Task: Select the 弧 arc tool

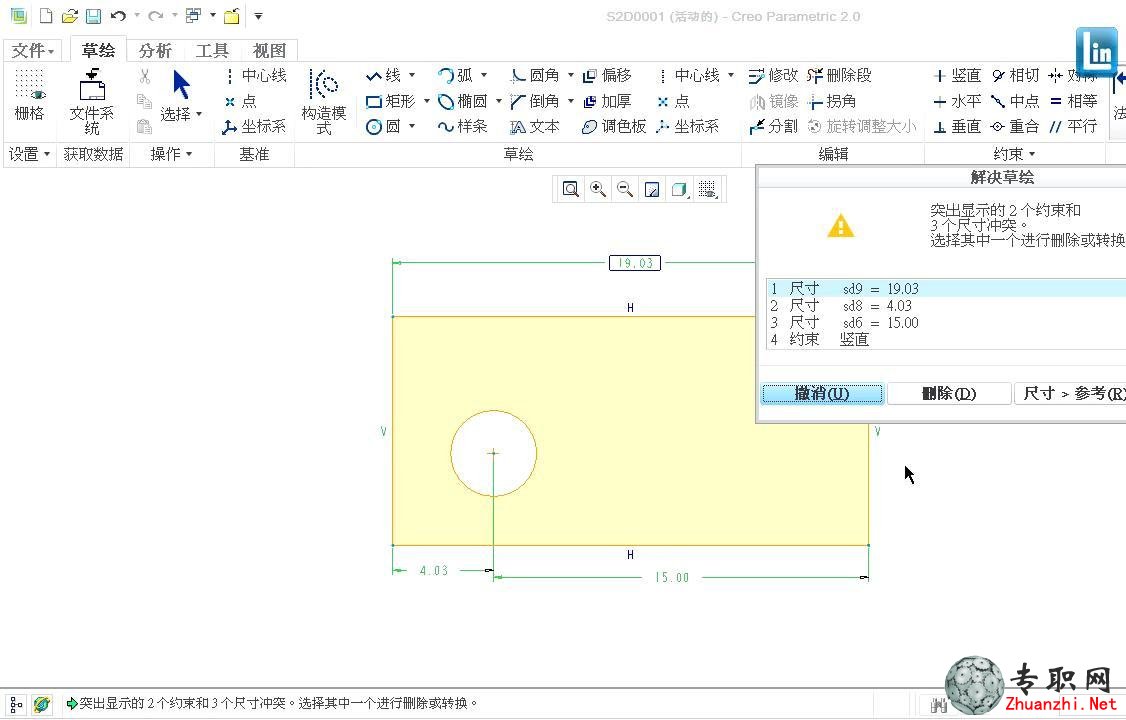Action: point(455,75)
